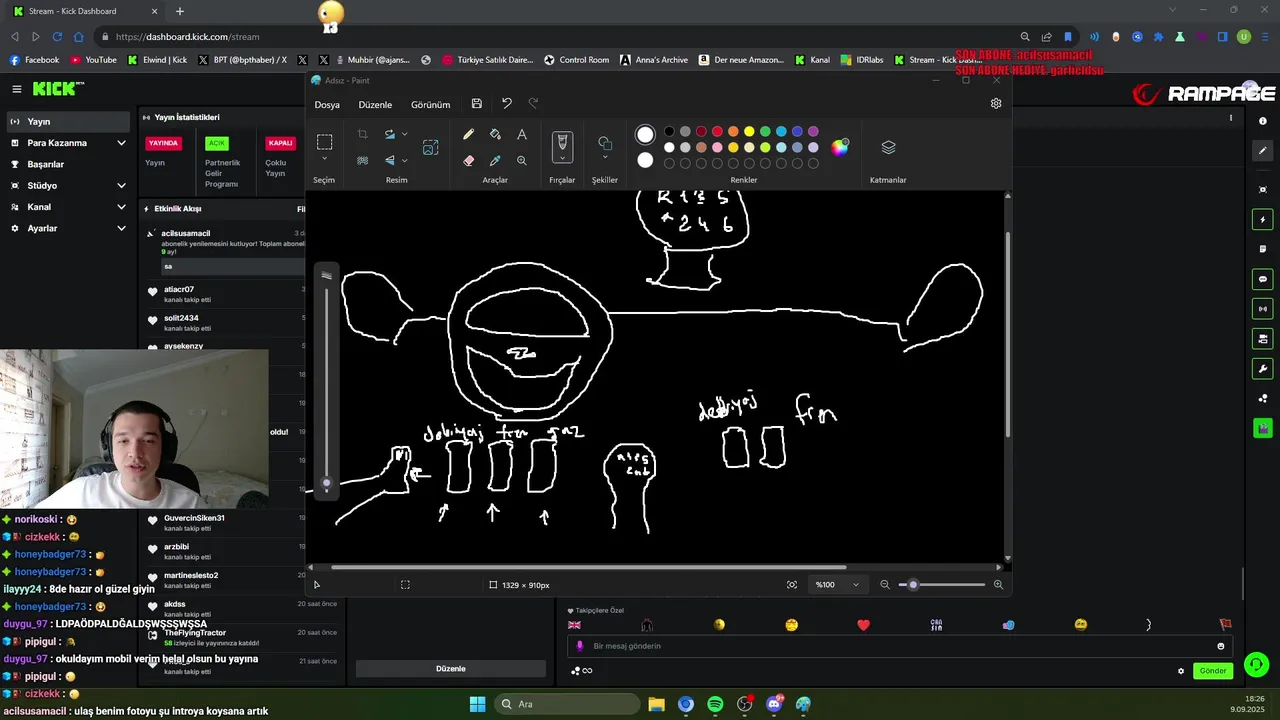Screen dimensions: 1280x720
Task: Click the green support headset button
Action: tap(1257, 664)
